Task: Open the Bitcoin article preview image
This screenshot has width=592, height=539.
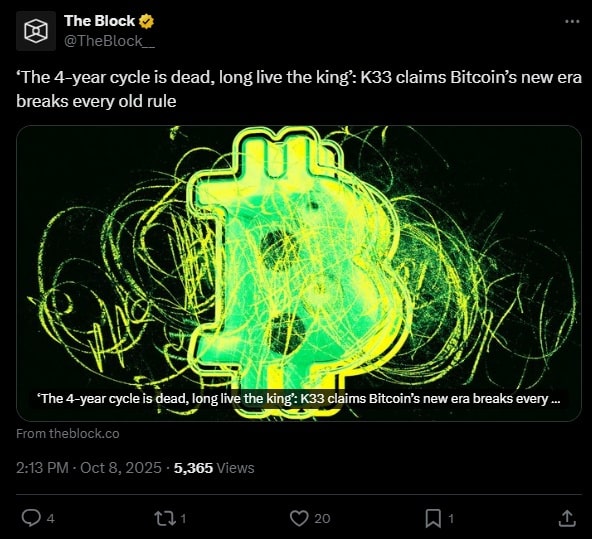Action: click(299, 273)
